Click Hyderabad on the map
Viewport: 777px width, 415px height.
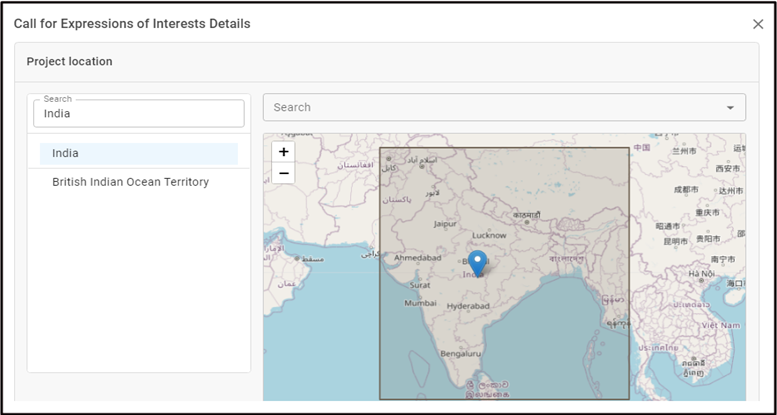(x=468, y=305)
